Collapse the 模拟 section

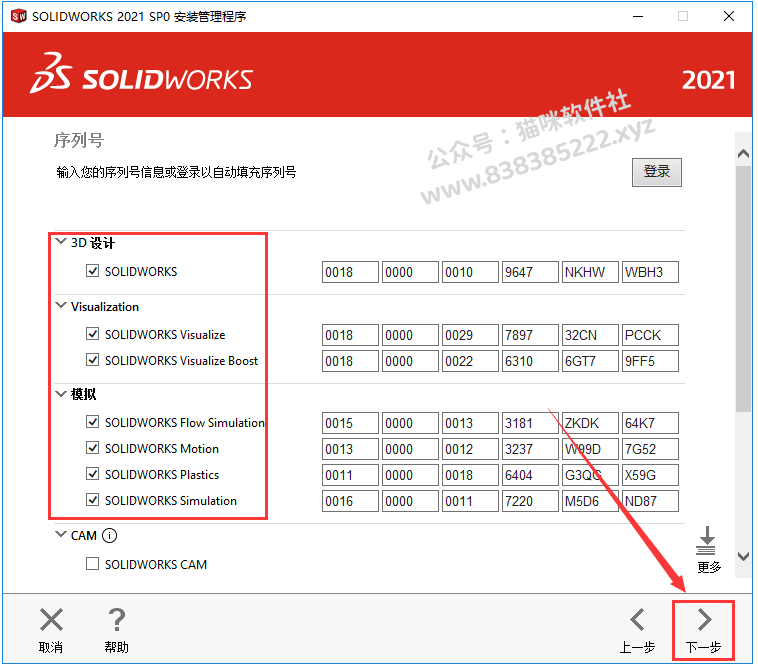tap(61, 394)
